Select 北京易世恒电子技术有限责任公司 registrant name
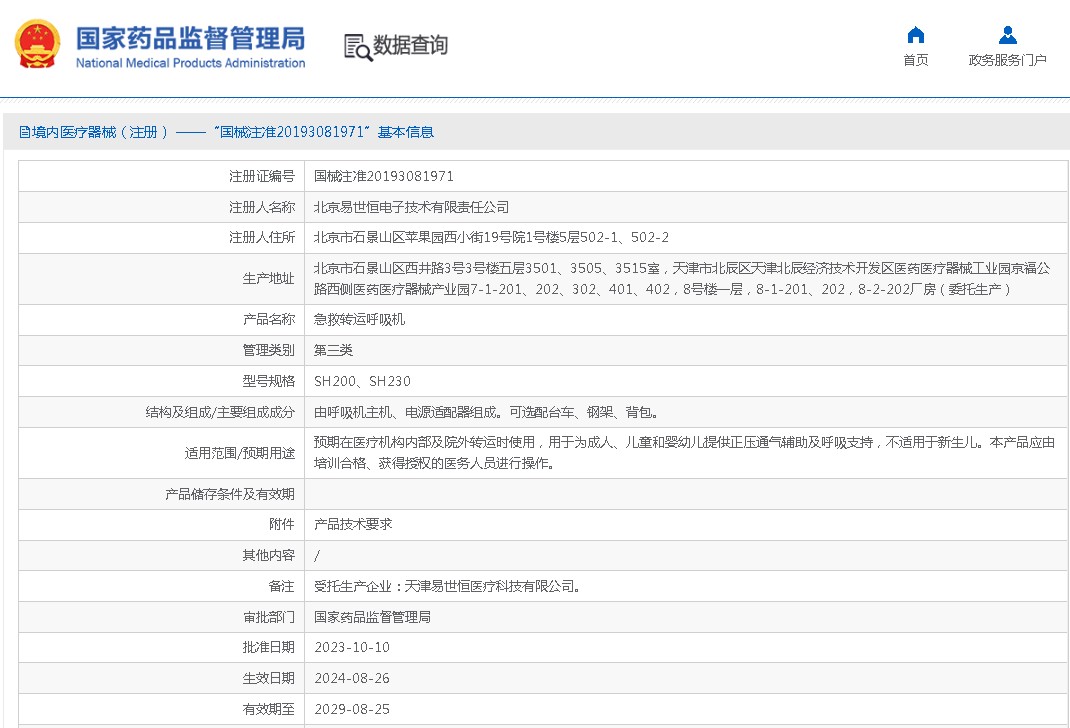 [x=411, y=207]
